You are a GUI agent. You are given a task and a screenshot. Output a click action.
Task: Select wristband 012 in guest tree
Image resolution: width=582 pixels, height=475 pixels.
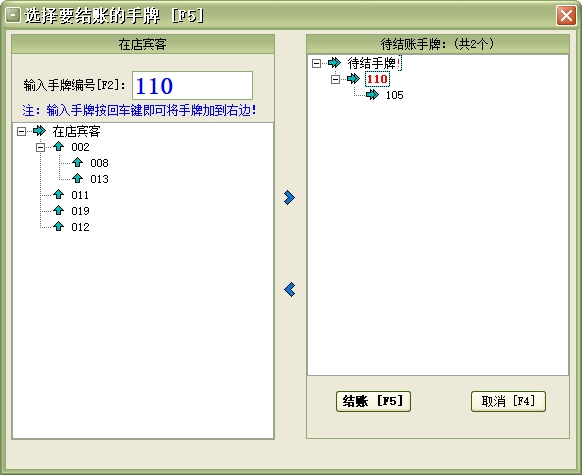click(80, 227)
